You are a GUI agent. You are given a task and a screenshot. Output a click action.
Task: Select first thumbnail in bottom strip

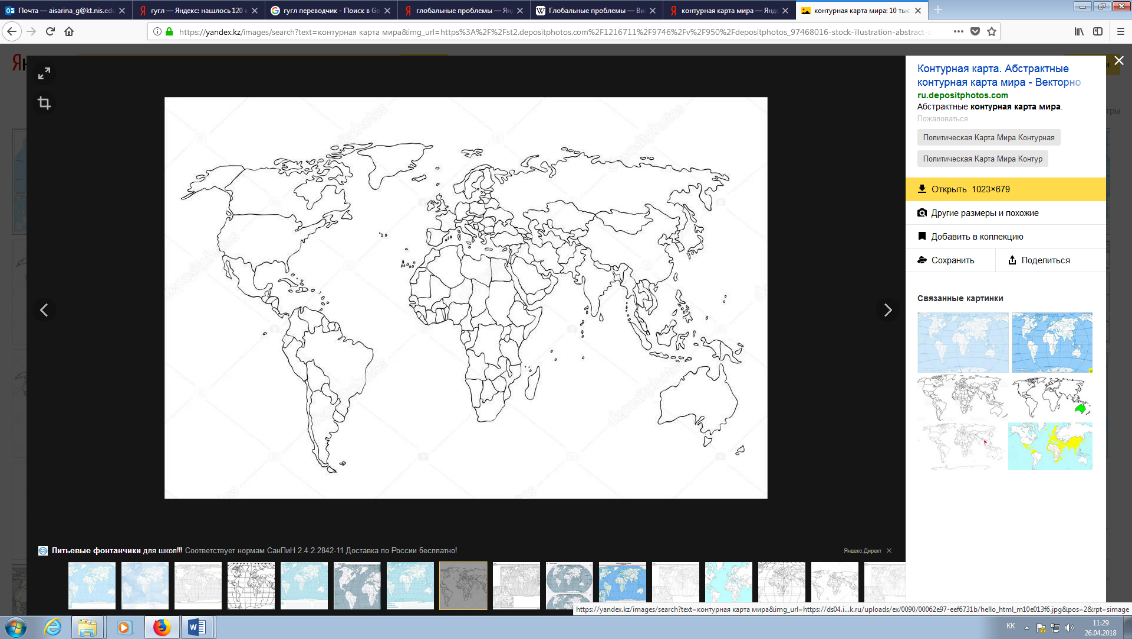click(92, 586)
